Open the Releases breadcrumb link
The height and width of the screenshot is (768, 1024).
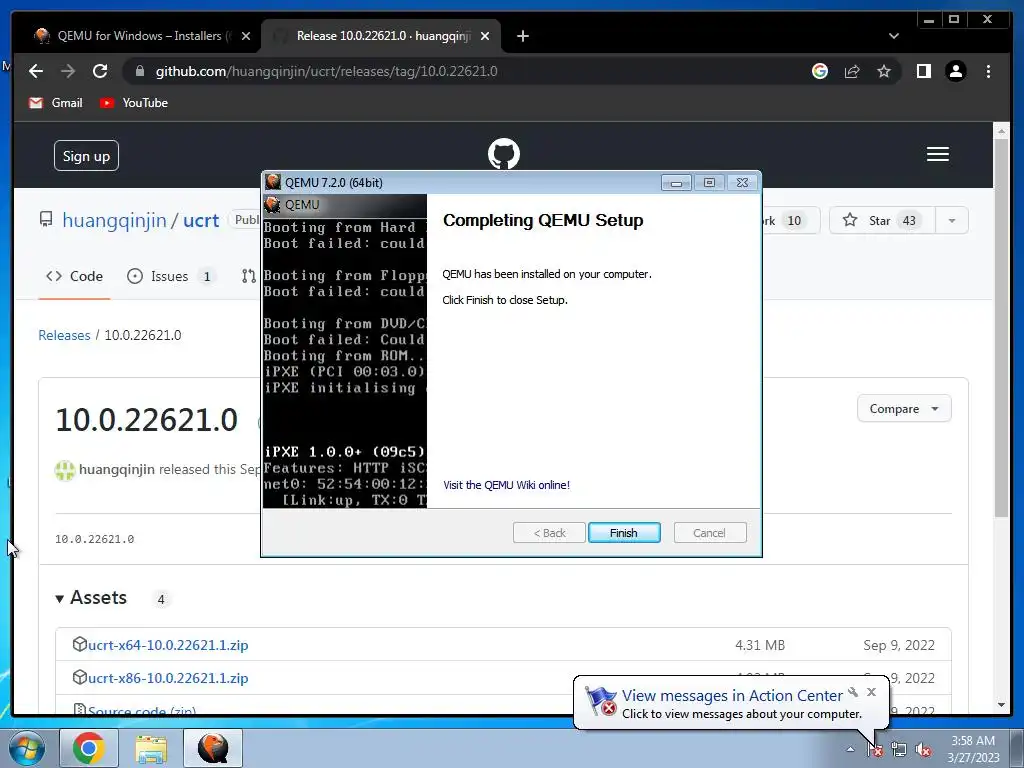pyautogui.click(x=64, y=335)
